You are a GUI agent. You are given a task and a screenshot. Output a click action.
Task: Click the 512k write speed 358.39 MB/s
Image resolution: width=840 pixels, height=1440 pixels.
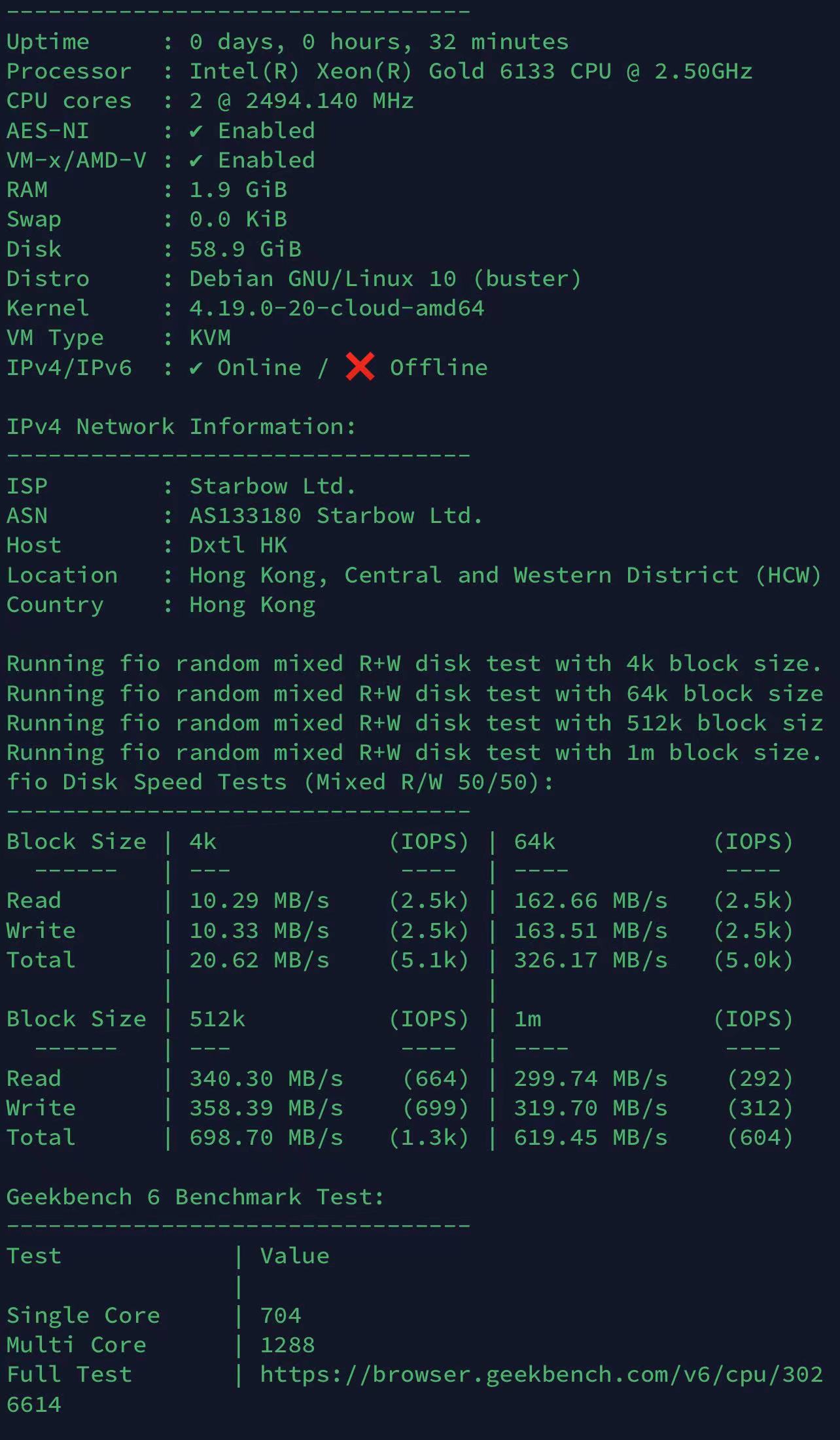click(x=266, y=1107)
